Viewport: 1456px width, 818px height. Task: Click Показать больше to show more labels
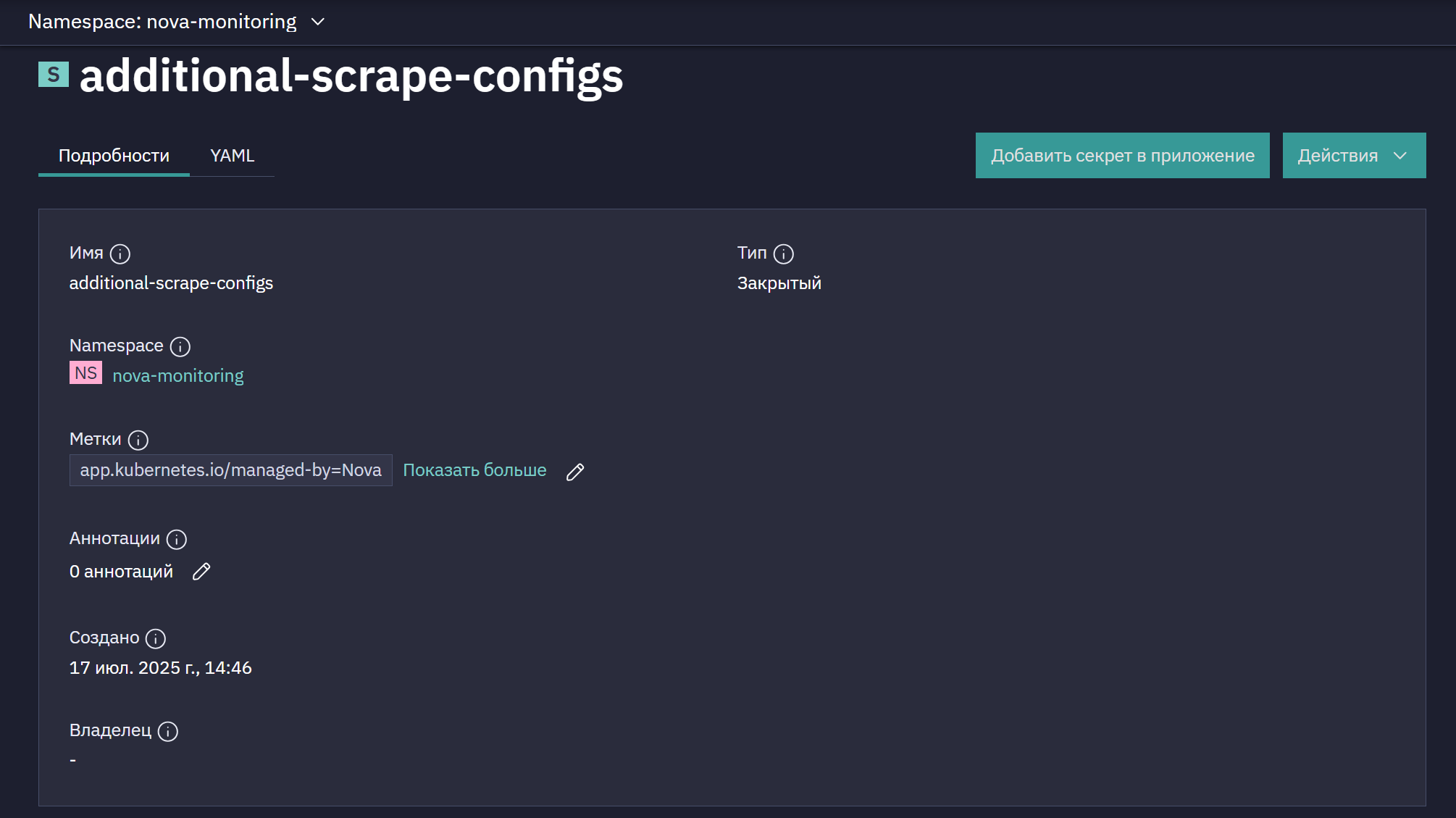pos(474,470)
